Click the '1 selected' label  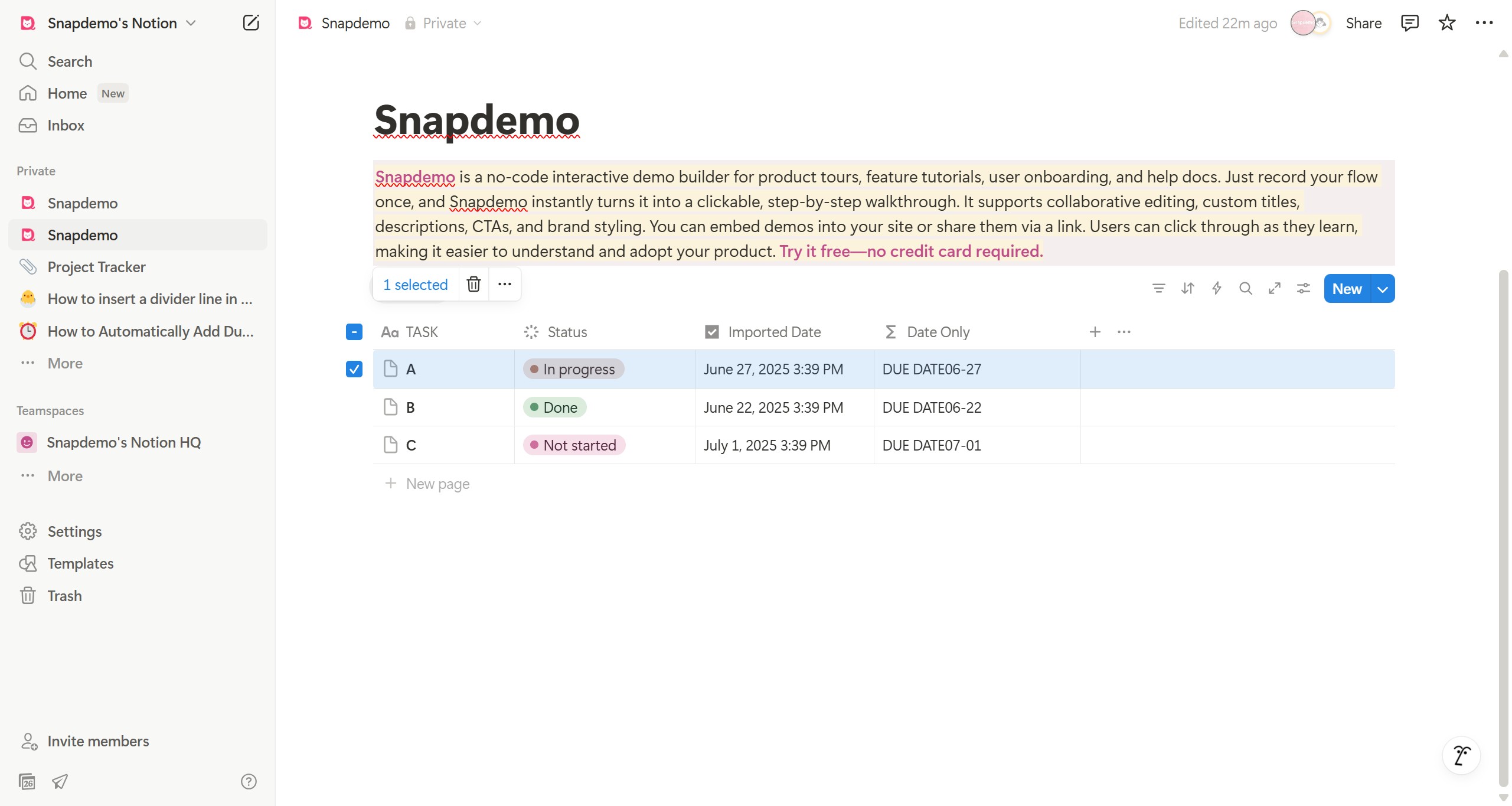tap(416, 285)
